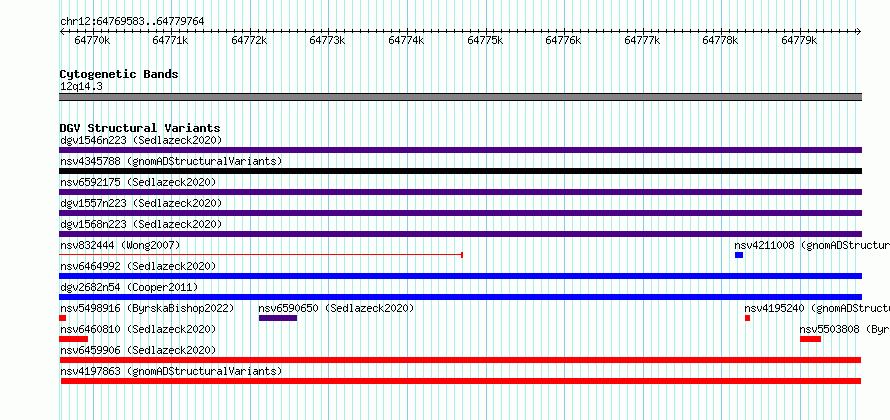The image size is (890, 420).
Task: Click the dgv1568n223 (Sedlazeck2020) label
Action: (x=141, y=224)
